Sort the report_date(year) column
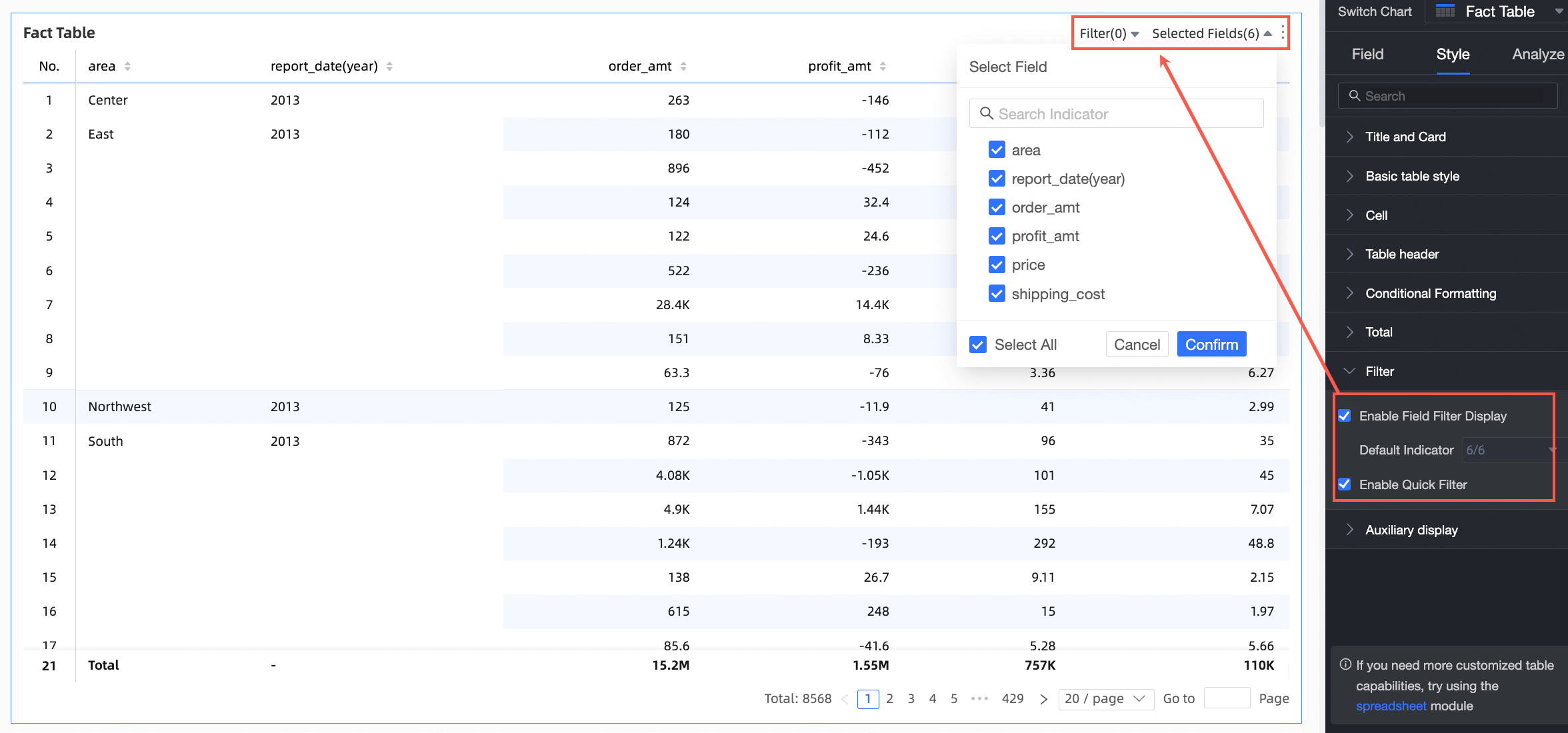The width and height of the screenshot is (1568, 733). pyautogui.click(x=389, y=66)
